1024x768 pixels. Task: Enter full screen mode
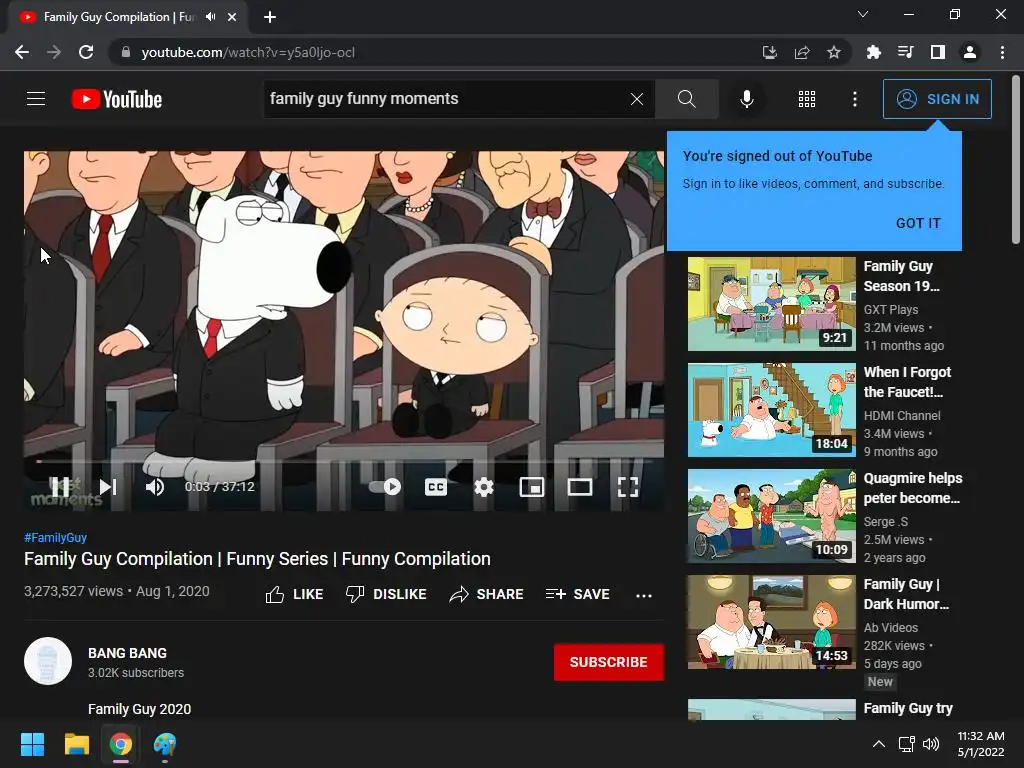click(x=628, y=487)
